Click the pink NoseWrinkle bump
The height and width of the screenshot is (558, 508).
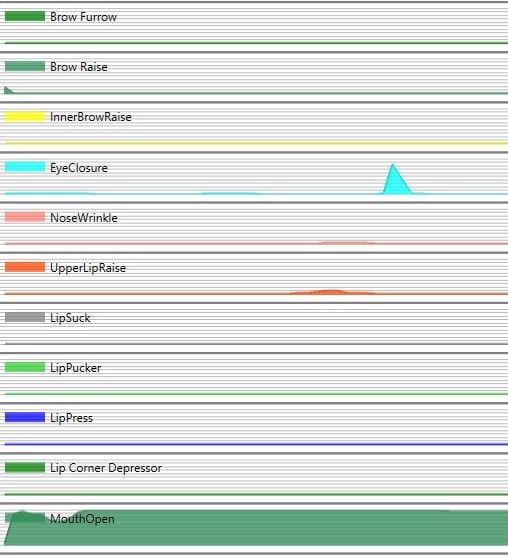coord(345,242)
